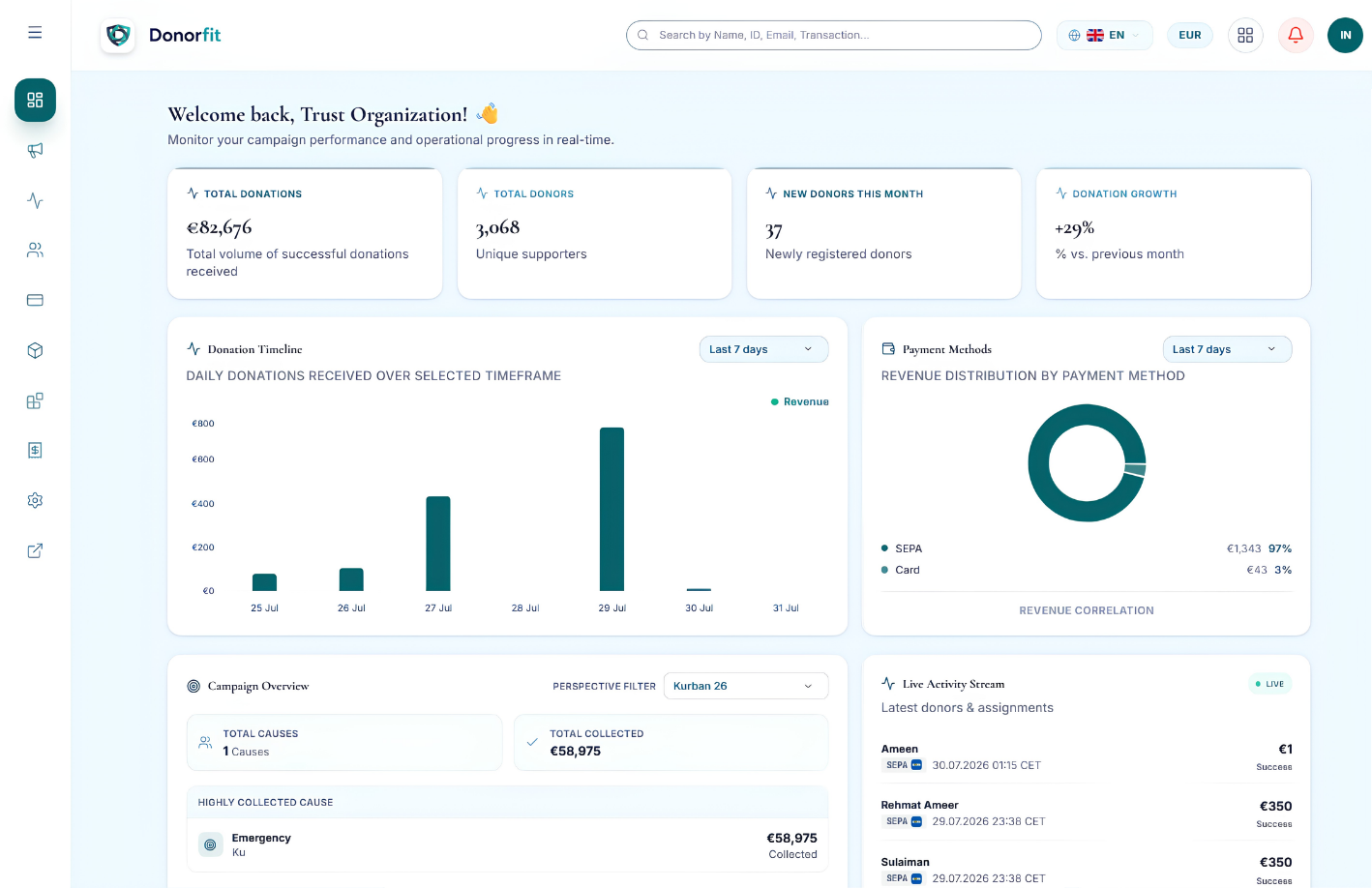Click the notification bell icon
This screenshot has height=888, width=1372.
point(1296,35)
